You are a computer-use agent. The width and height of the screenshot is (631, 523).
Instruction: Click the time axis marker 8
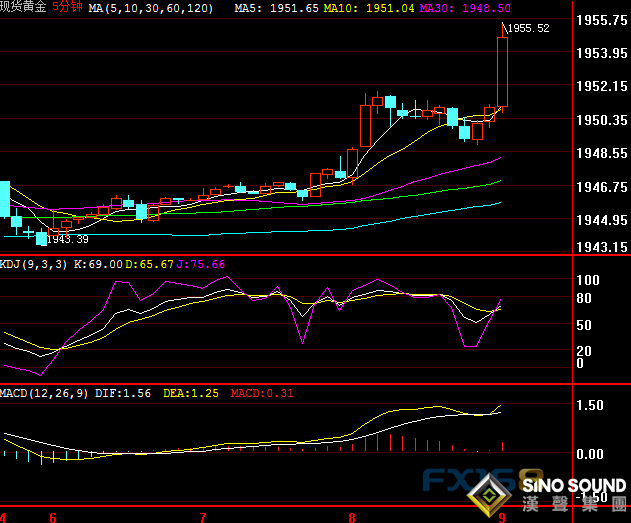pyautogui.click(x=352, y=517)
